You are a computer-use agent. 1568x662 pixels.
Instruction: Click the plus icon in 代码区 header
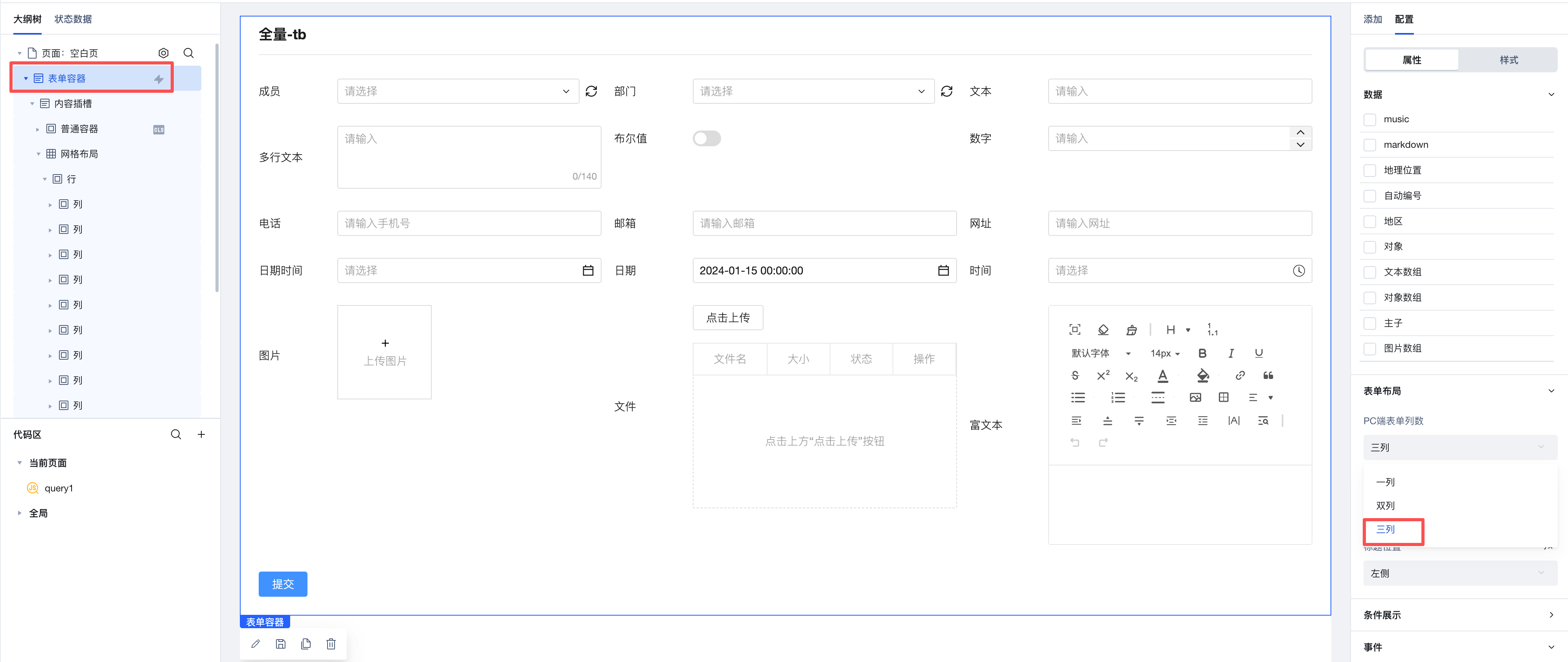click(x=201, y=434)
